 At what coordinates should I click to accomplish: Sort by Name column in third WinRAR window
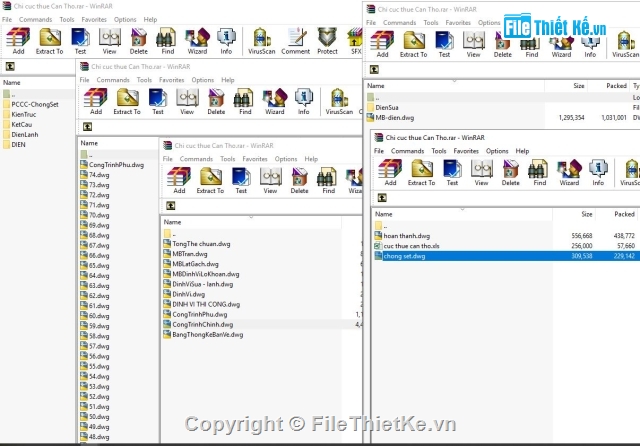[x=172, y=222]
